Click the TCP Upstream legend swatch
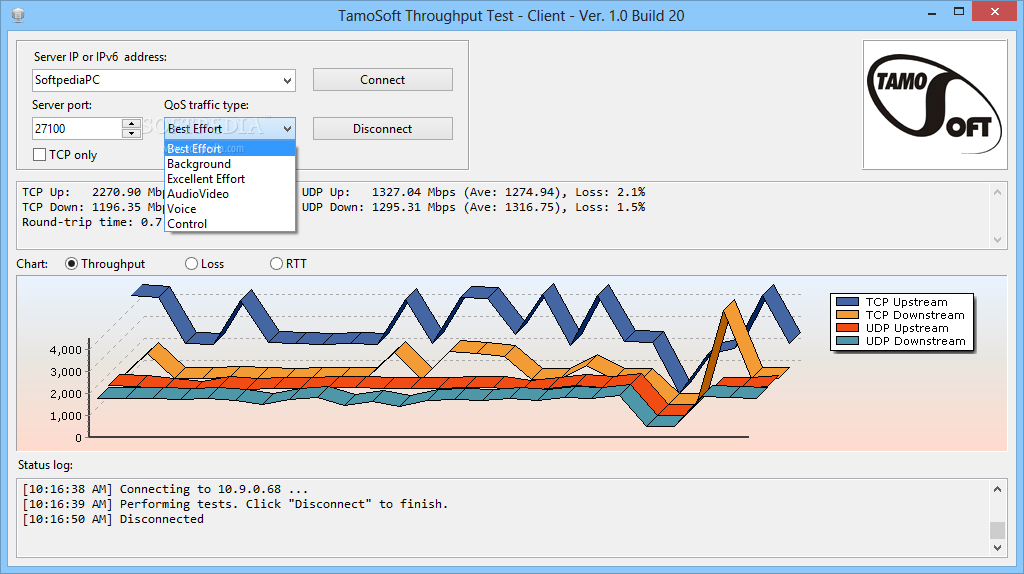This screenshot has height=574, width=1024. (847, 302)
